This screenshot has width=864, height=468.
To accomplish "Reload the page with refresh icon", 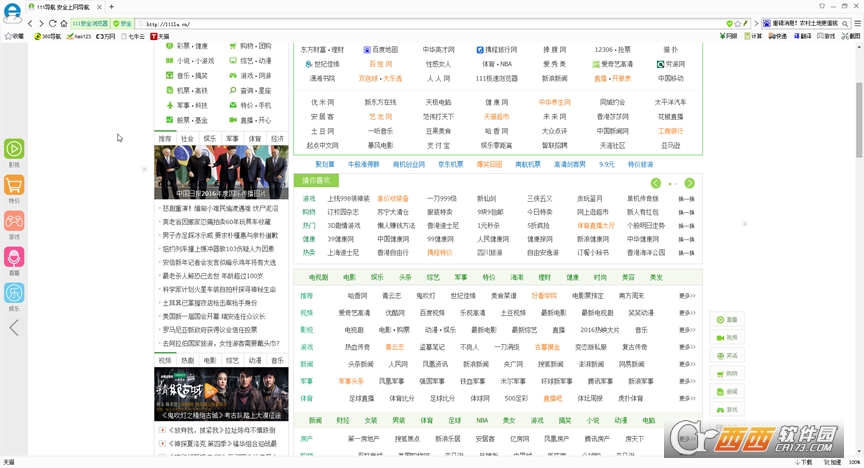I will click(52, 24).
